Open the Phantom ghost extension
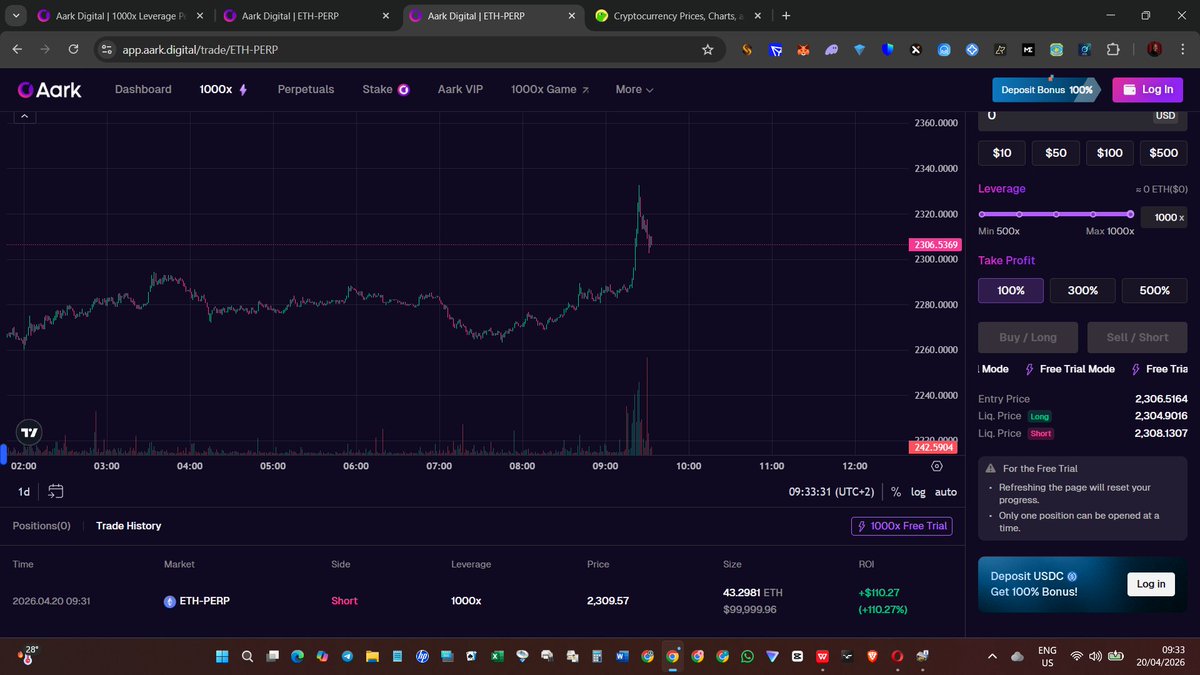 (832, 49)
